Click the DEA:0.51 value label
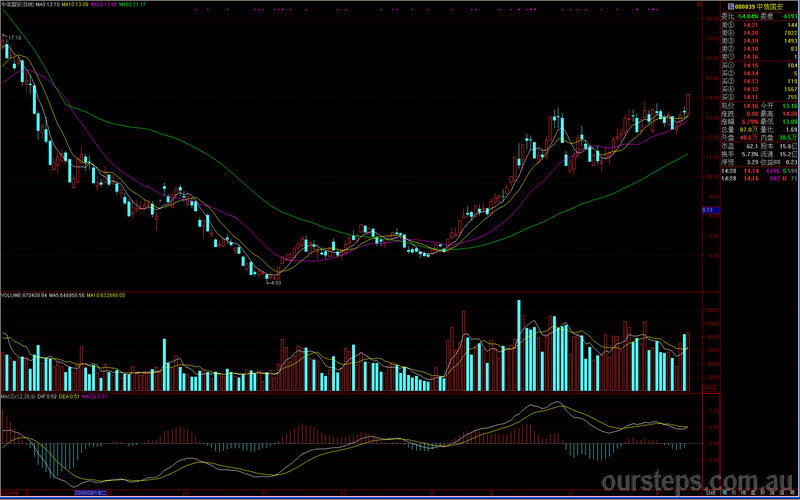 click(69, 396)
